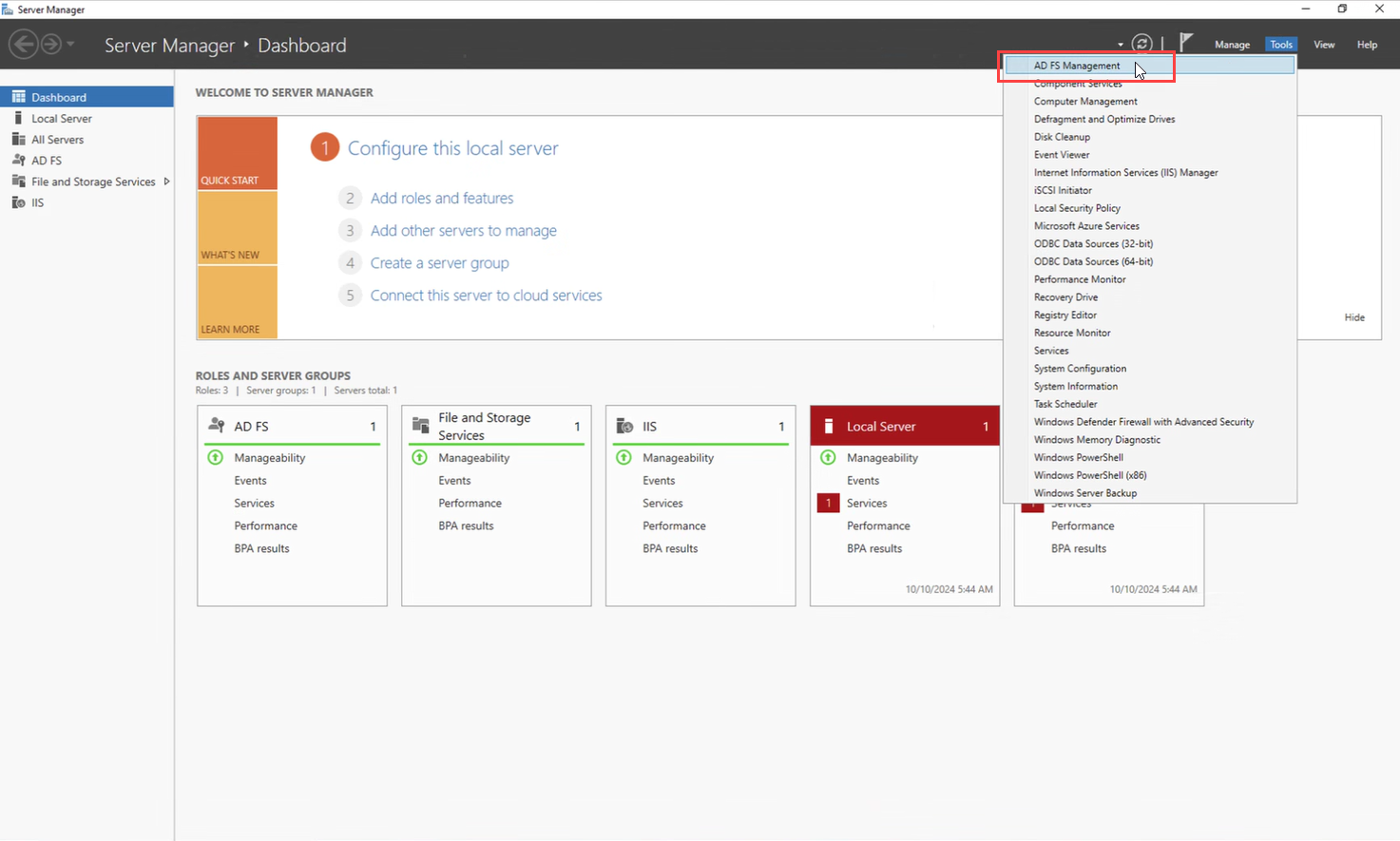The width and height of the screenshot is (1400, 841).
Task: Click BPA results in the IIS tile
Action: click(670, 548)
